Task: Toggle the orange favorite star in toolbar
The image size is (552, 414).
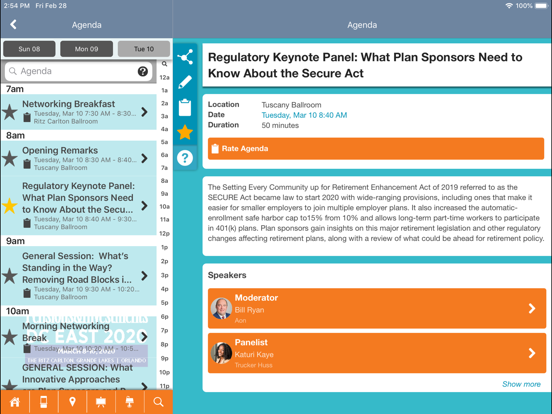Action: pyautogui.click(x=185, y=132)
